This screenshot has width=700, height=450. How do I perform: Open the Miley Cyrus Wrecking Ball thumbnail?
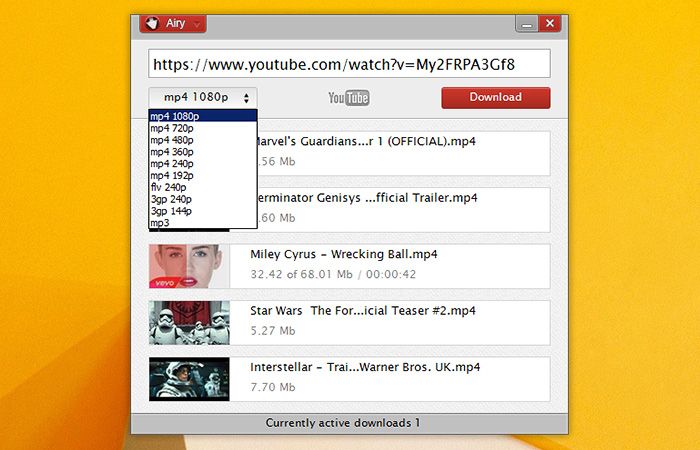point(189,266)
